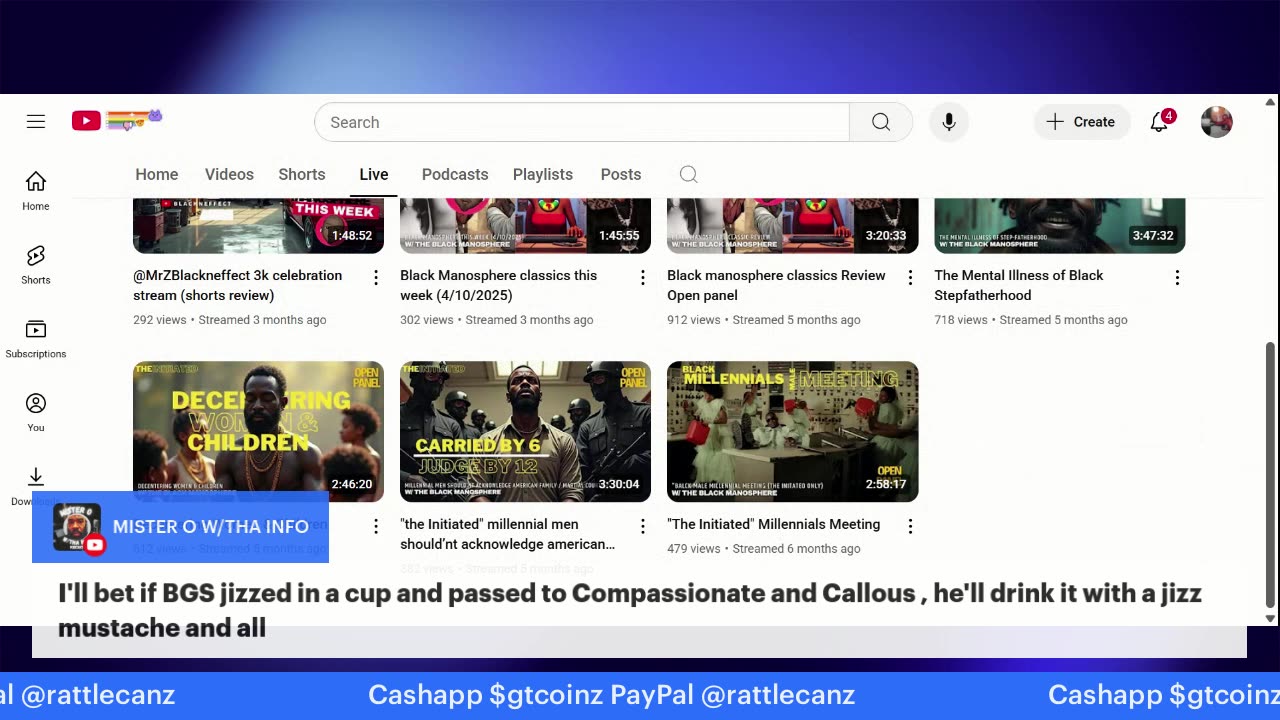
Task: Click '292 views • Streamed 3 months ago'
Action: point(230,320)
